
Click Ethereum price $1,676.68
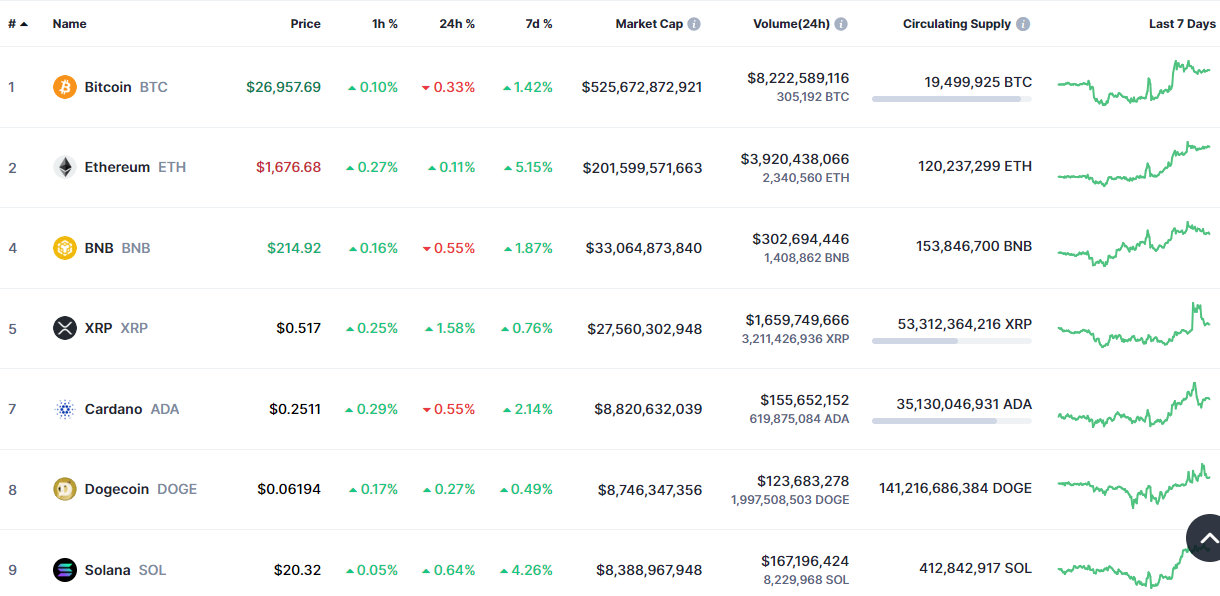(289, 167)
